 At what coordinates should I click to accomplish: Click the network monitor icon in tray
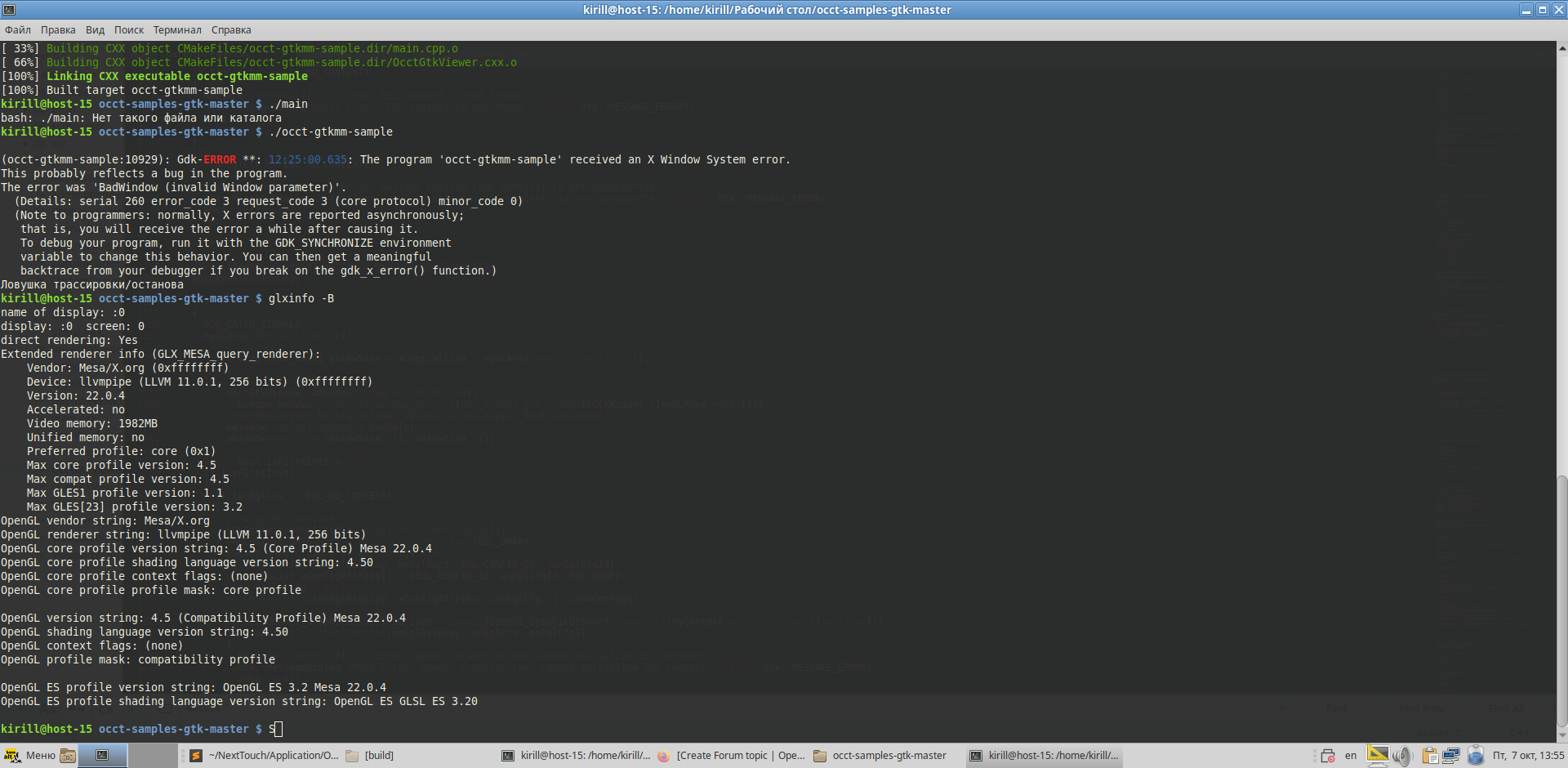coord(1451,756)
